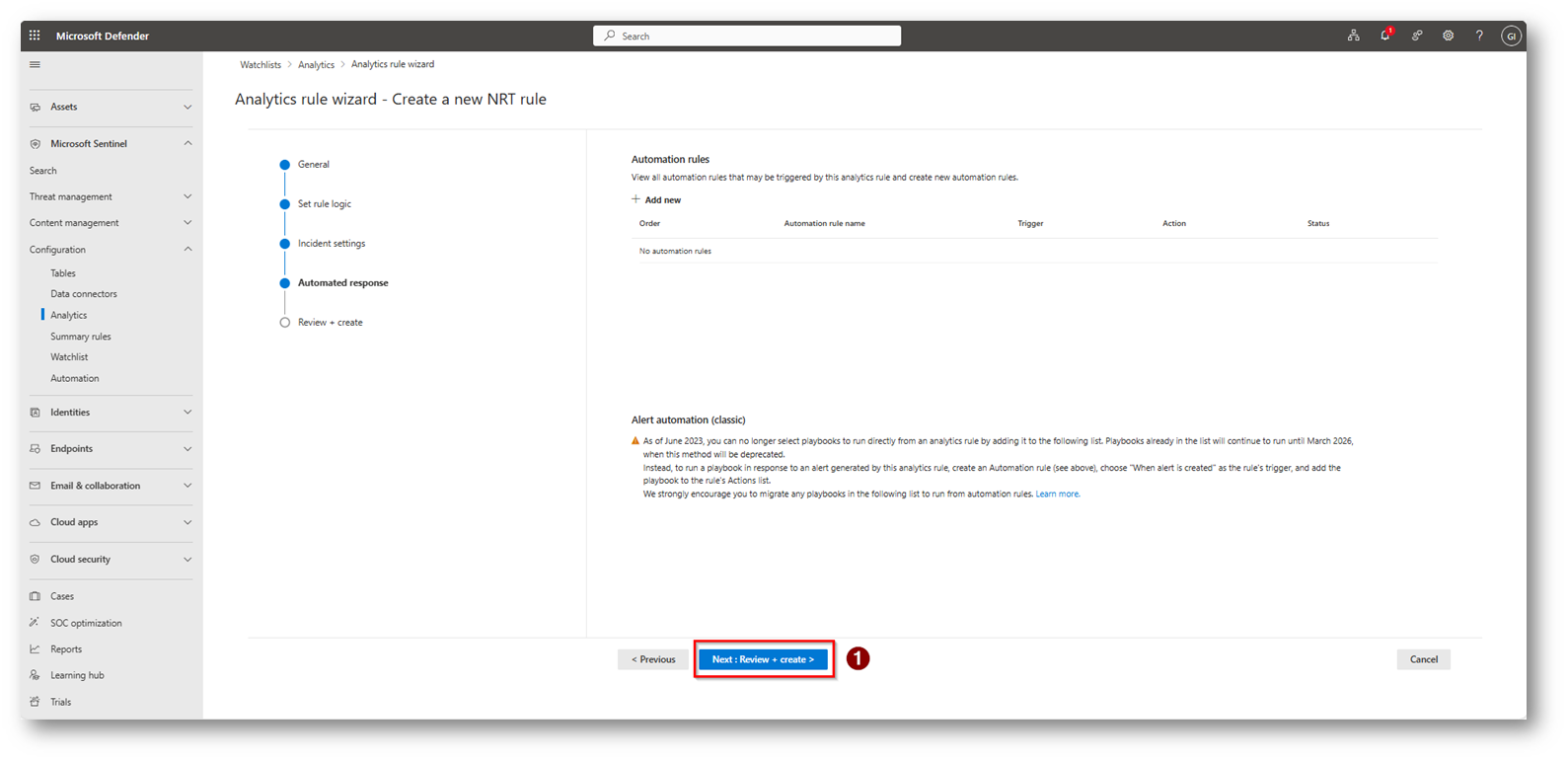Click into the top Search box

click(747, 36)
